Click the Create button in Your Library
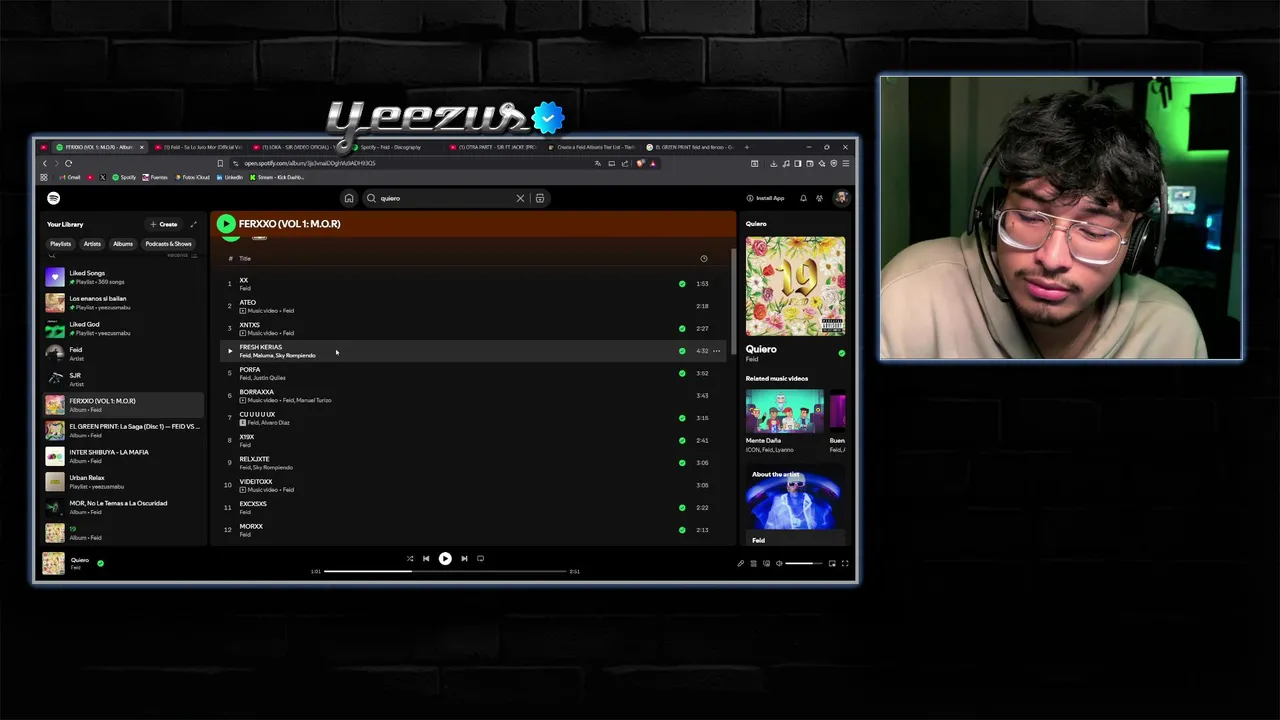1280x720 pixels. click(164, 224)
